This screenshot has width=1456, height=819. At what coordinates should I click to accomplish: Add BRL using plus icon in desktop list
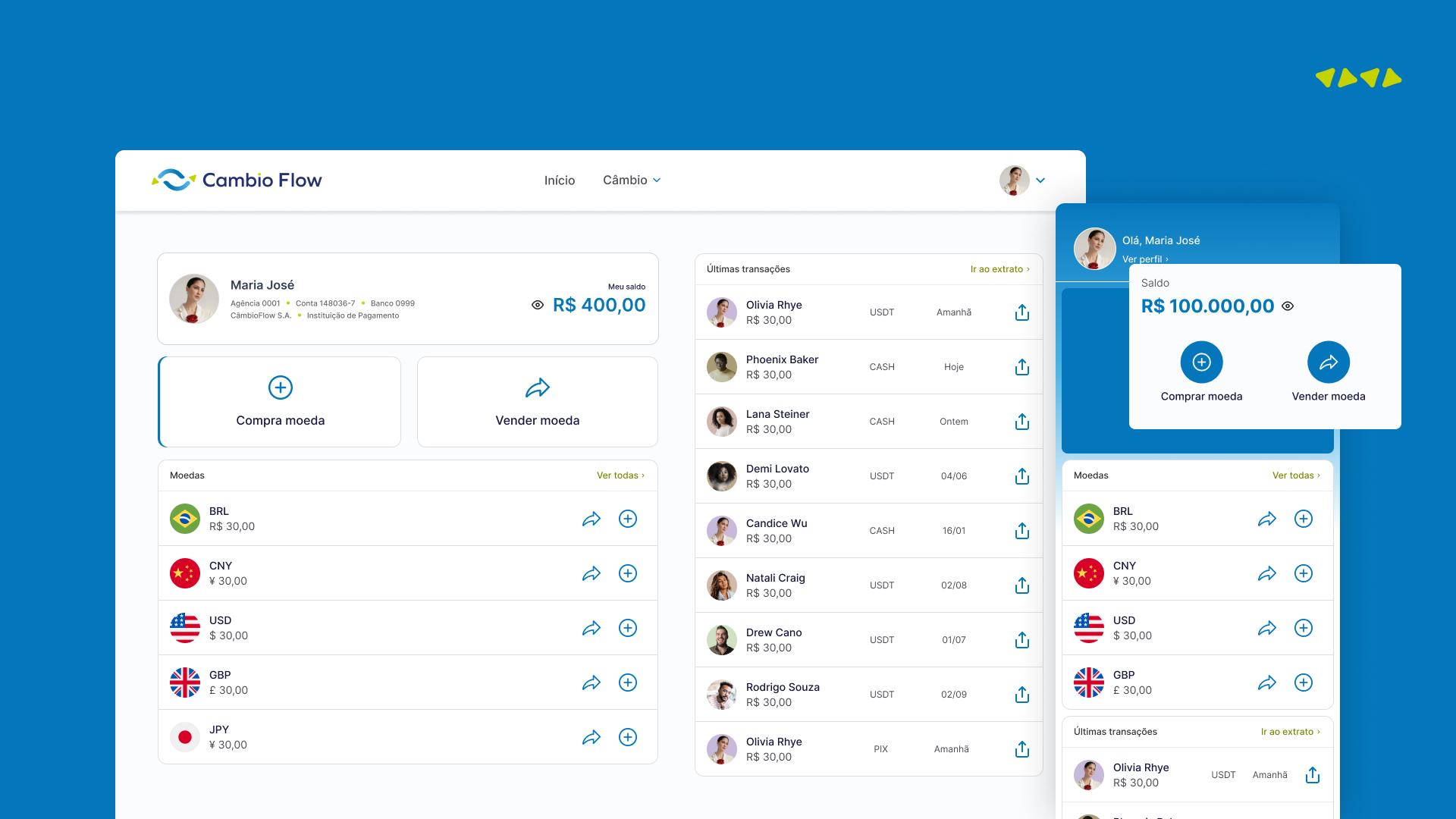click(x=628, y=519)
